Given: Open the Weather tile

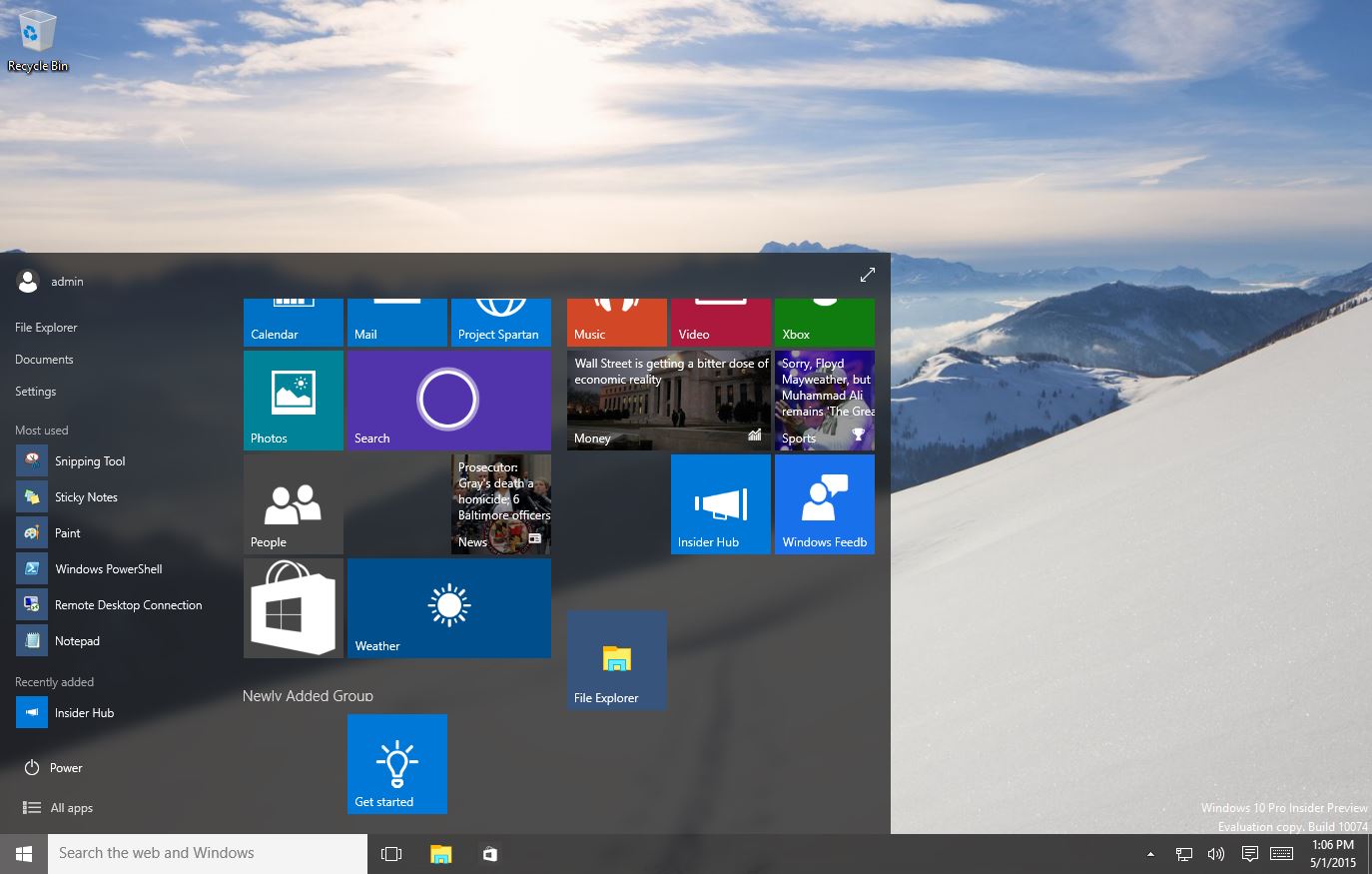Looking at the screenshot, I should tap(448, 607).
